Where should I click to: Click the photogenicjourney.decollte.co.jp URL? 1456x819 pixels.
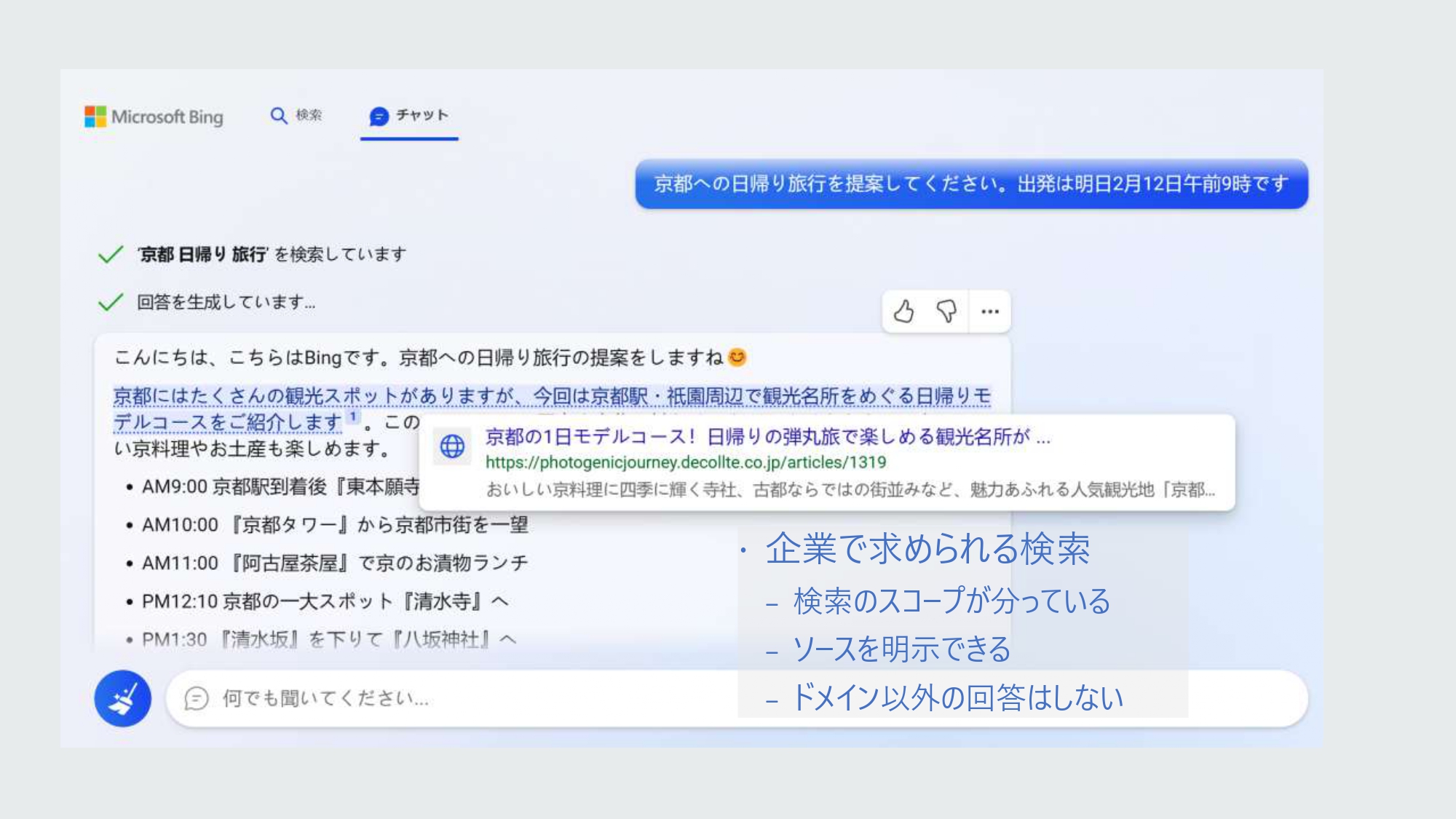pos(686,462)
